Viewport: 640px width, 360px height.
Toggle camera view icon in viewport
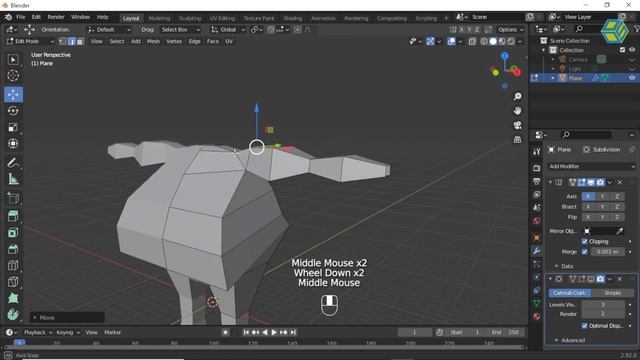click(518, 125)
